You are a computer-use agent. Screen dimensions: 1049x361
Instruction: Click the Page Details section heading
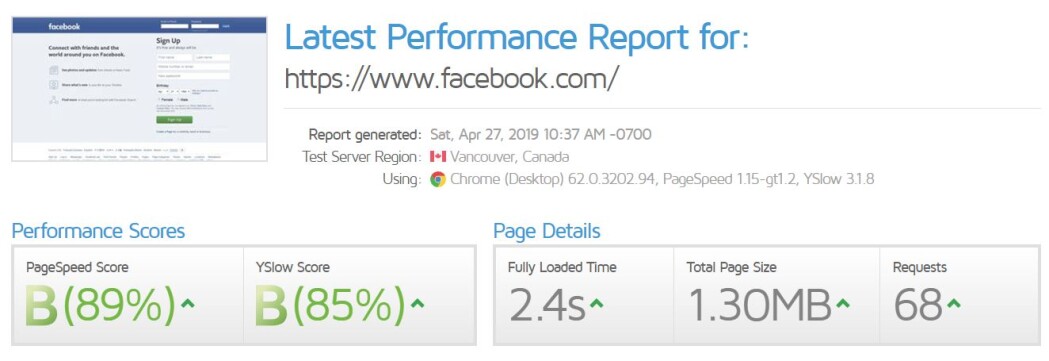tap(547, 231)
